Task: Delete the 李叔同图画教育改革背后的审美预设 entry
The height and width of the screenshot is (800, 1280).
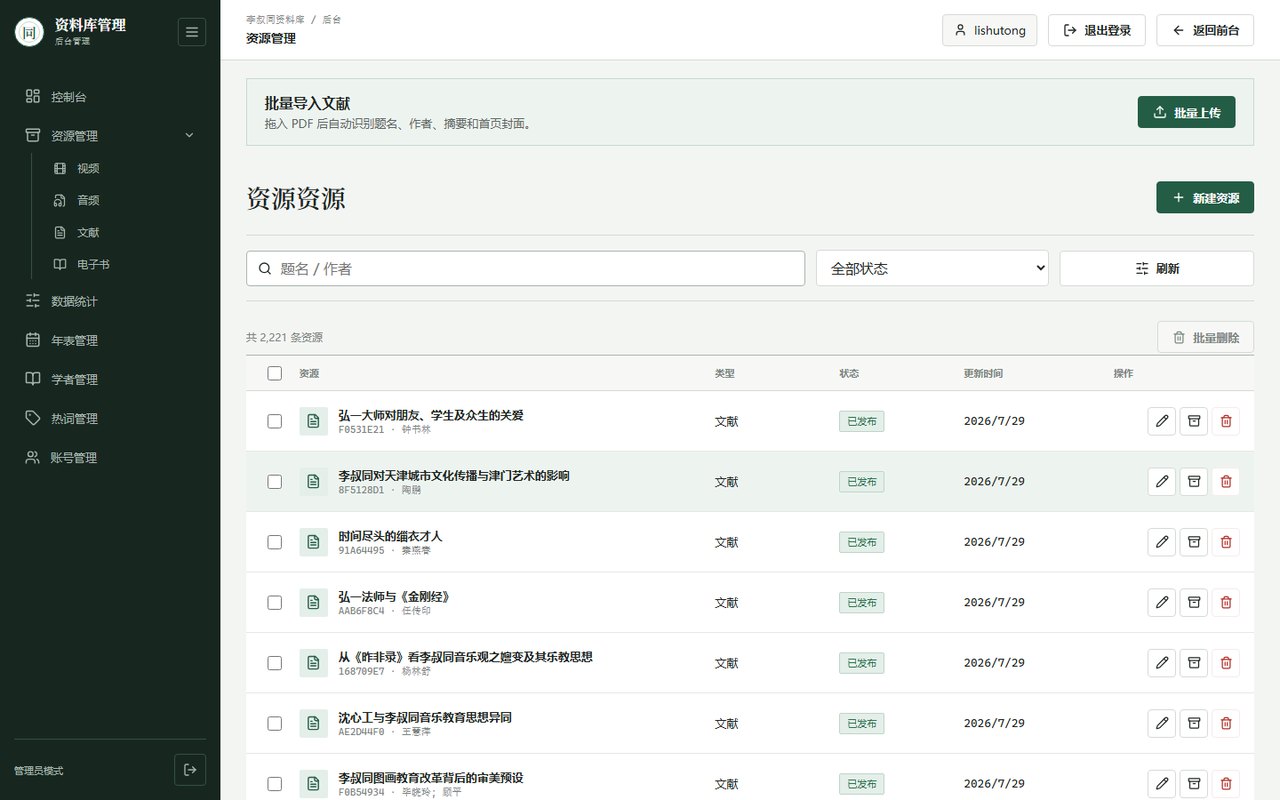Action: (1226, 784)
